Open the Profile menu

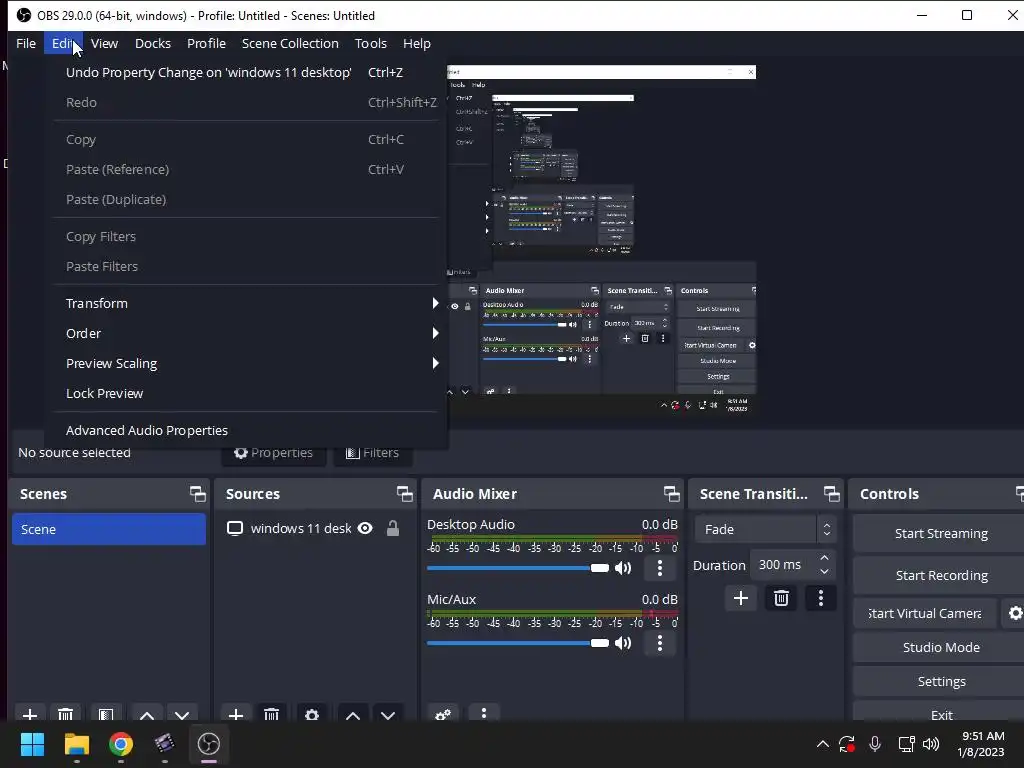(206, 43)
